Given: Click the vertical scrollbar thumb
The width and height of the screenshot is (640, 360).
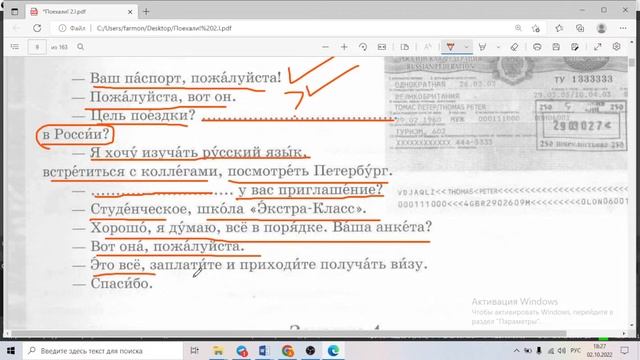Looking at the screenshot, I should click(x=632, y=63).
